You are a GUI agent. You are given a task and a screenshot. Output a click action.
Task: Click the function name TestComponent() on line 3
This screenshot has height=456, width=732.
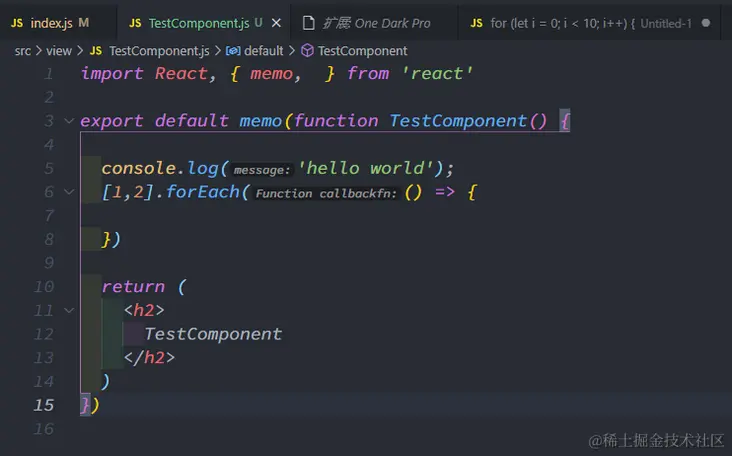pyautogui.click(x=468, y=121)
